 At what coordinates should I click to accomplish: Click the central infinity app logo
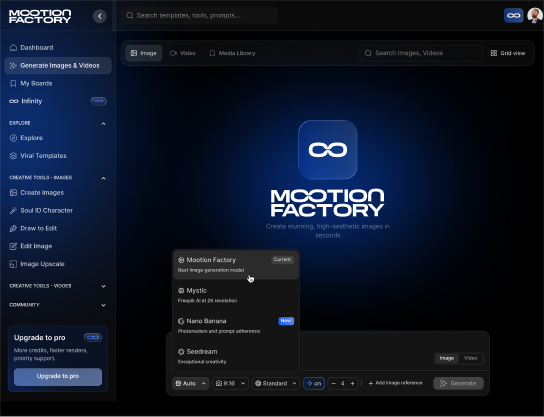click(328, 150)
